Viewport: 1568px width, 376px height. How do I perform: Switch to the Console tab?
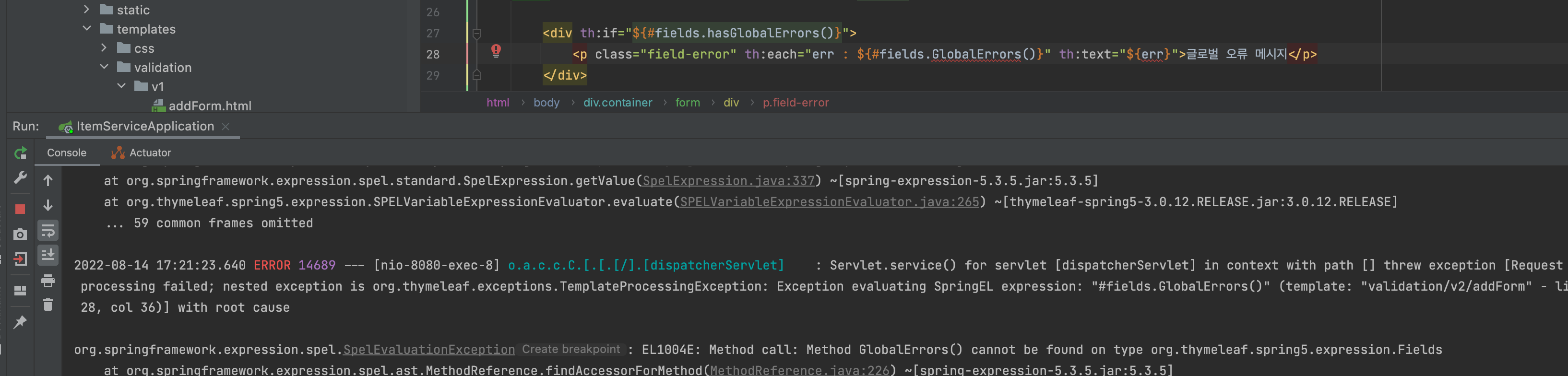66,153
